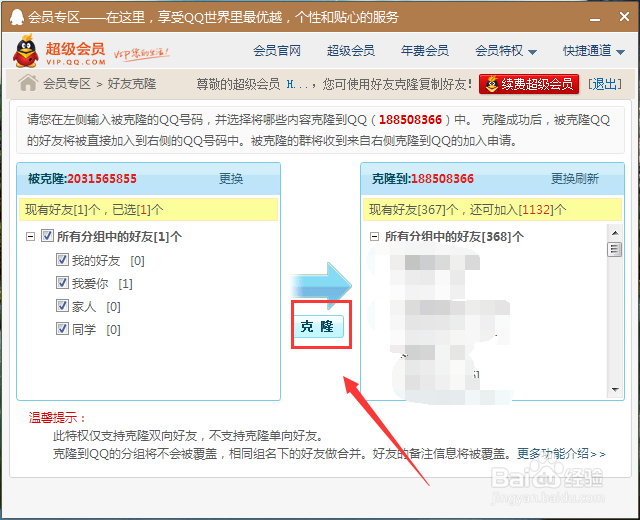The width and height of the screenshot is (640, 520).
Task: Click the home icon in breadcrumb bar
Action: click(x=28, y=83)
